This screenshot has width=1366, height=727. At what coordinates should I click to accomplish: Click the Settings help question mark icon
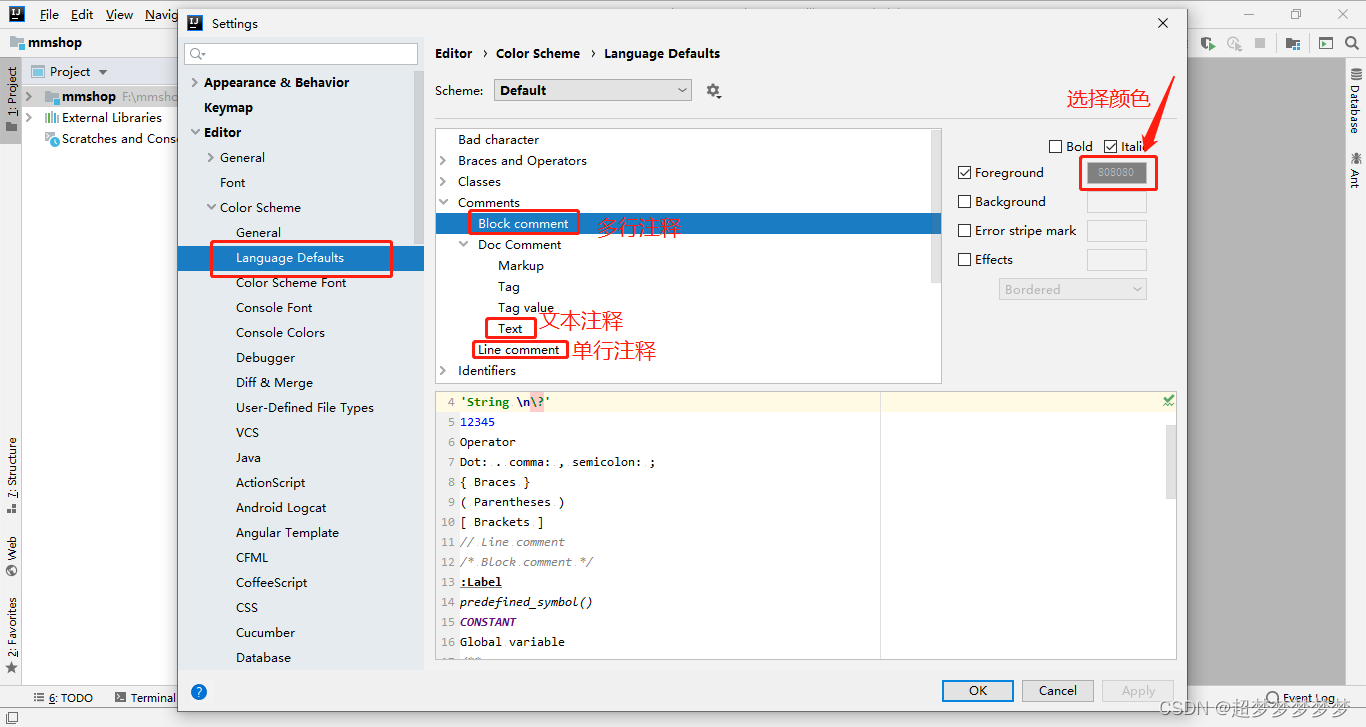(199, 691)
